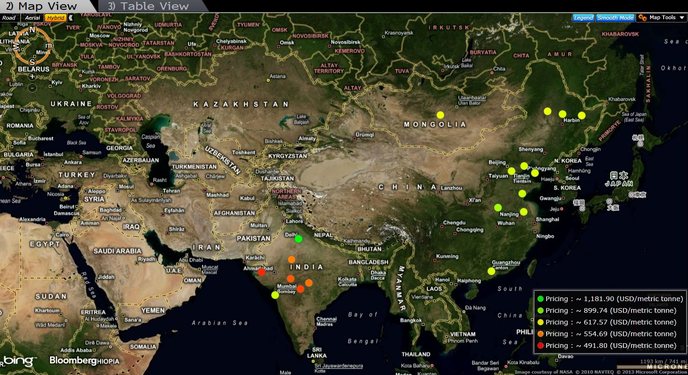688x375 pixels.
Task: Switch to Road map style
Action: click(x=9, y=18)
